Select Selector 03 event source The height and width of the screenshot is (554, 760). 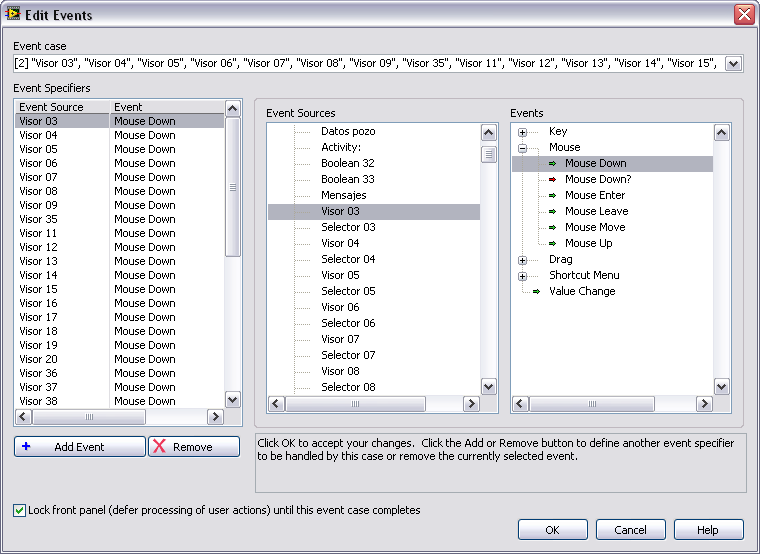(348, 227)
